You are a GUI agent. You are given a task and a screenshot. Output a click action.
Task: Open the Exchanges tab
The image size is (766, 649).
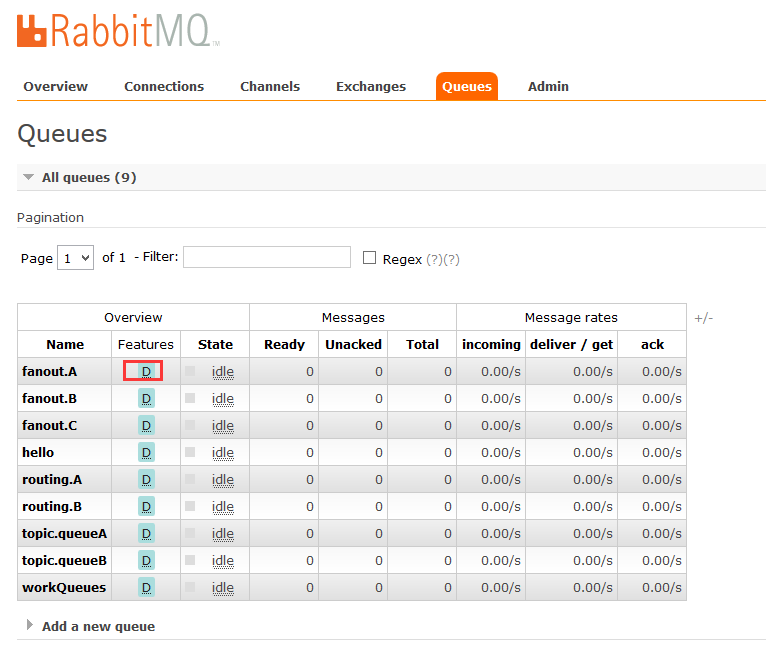click(x=371, y=86)
